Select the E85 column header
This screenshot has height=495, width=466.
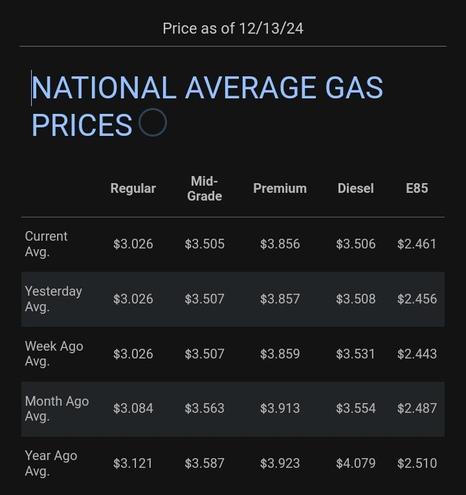417,188
